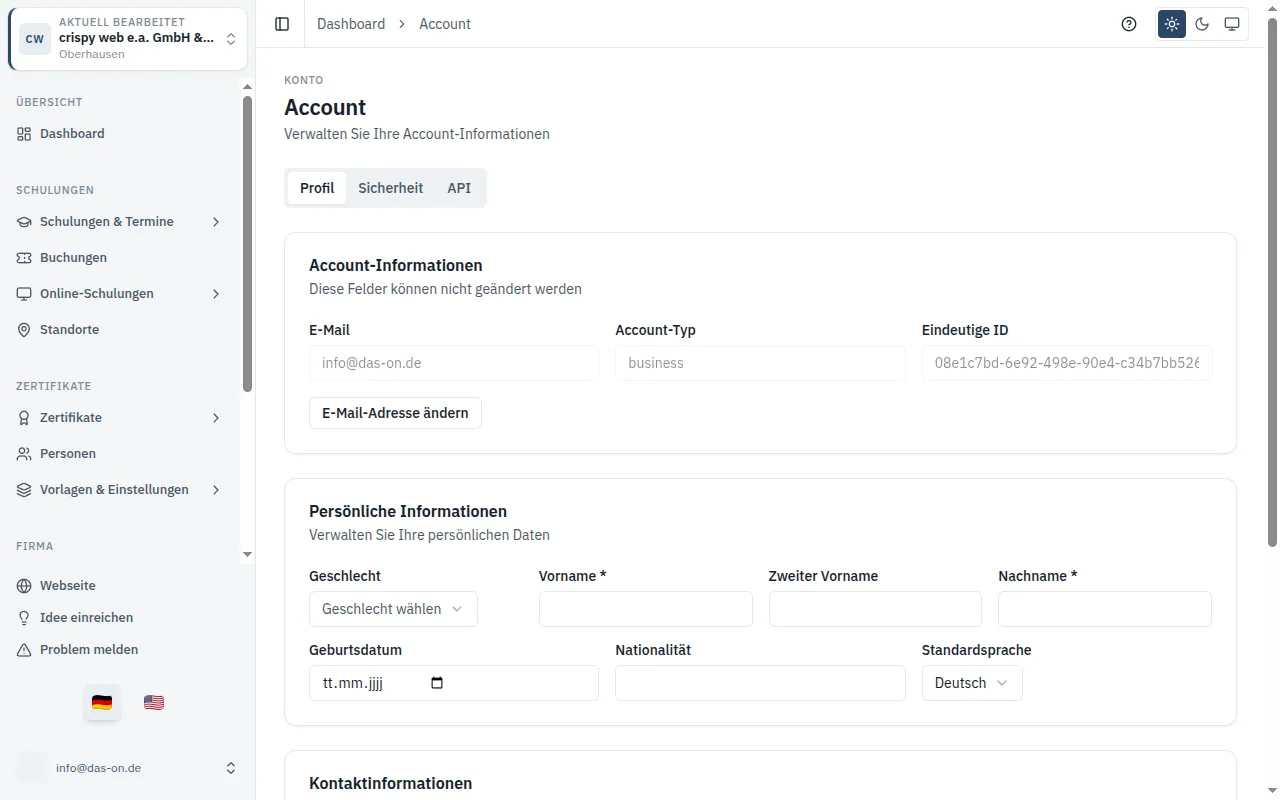Click the Webseite globe icon

[24, 586]
